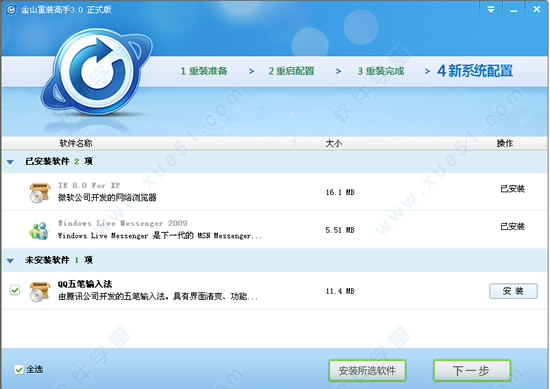Click the IE 8.0 installer box icon
550x389 pixels.
(x=39, y=193)
